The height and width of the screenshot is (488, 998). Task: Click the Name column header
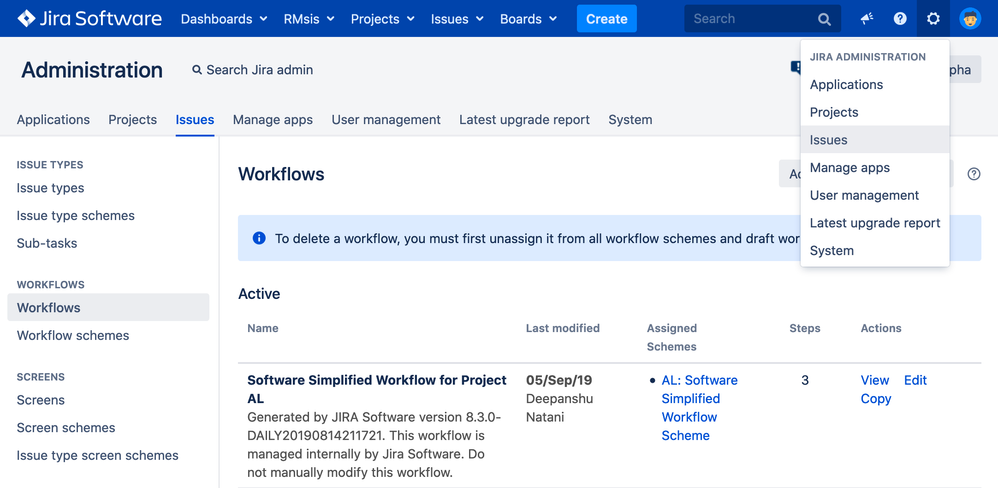click(x=262, y=328)
